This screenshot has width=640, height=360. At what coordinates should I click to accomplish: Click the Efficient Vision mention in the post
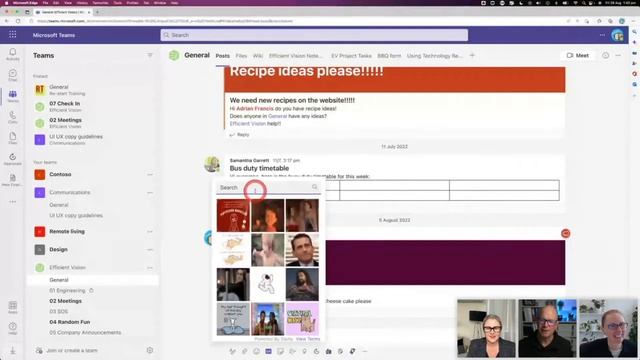pyautogui.click(x=248, y=124)
